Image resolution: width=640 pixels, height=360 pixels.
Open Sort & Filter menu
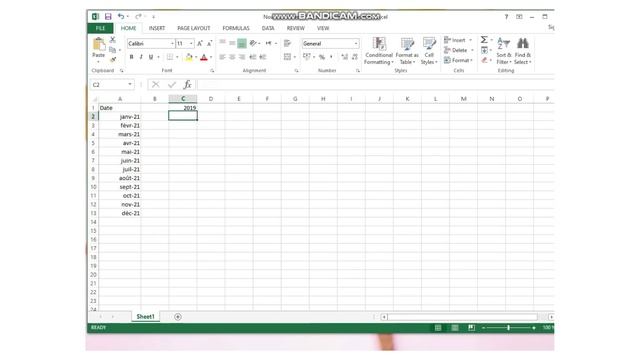pyautogui.click(x=504, y=51)
